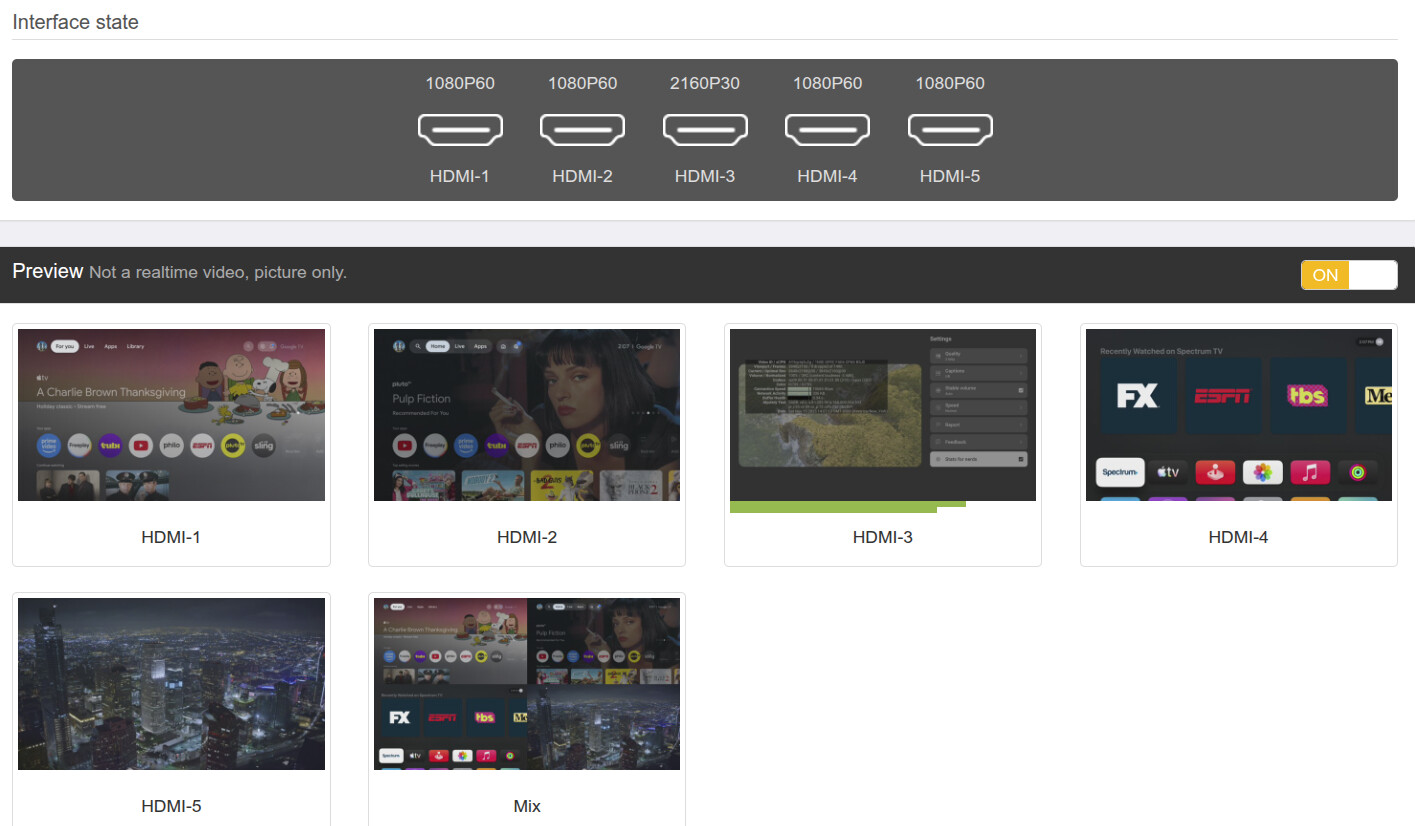Click the 1080P60 label above HDMI-1
The image size is (1415, 826).
[x=460, y=83]
